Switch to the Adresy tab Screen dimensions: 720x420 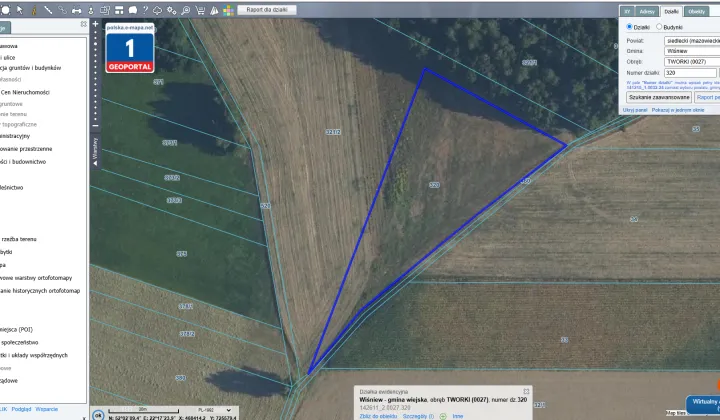(x=647, y=11)
